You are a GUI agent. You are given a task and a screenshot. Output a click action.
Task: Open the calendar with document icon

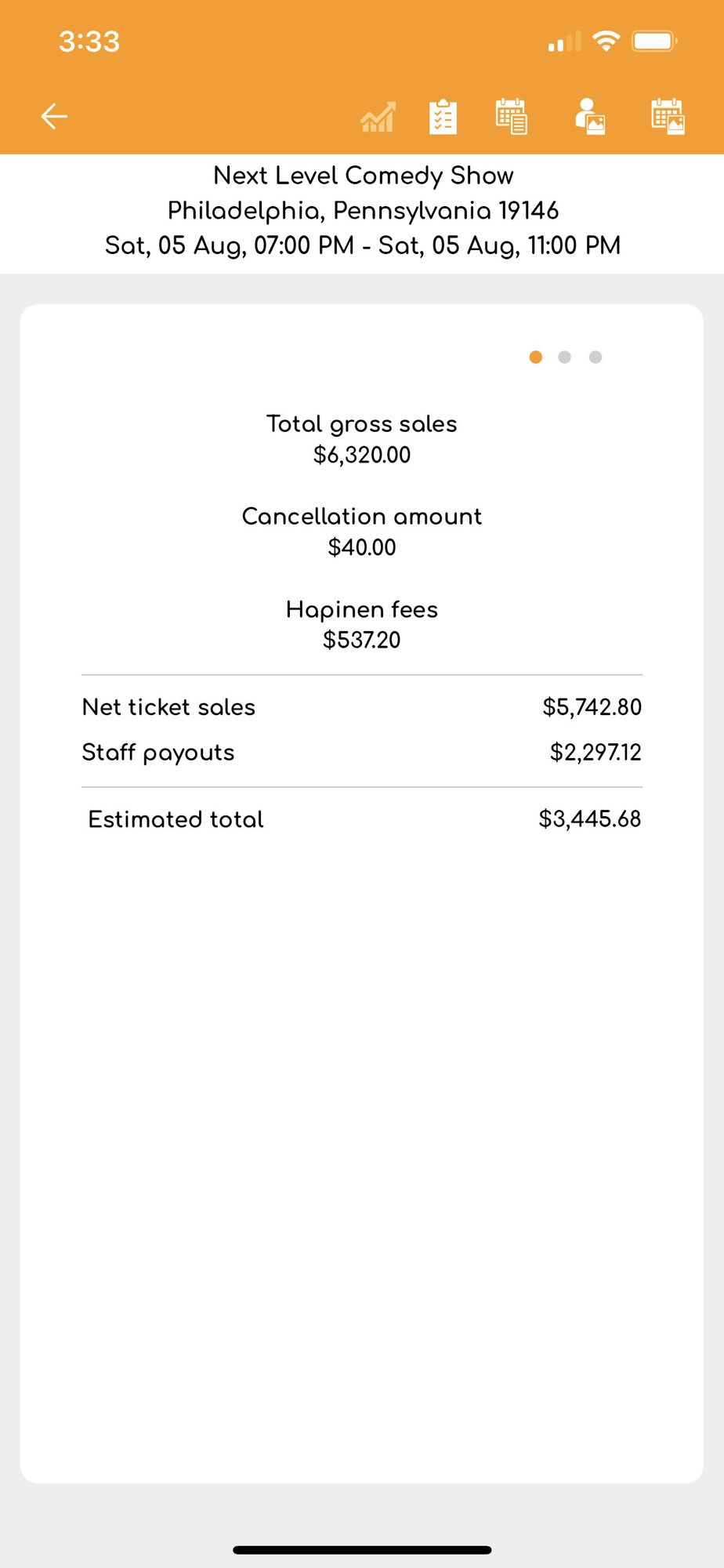coord(512,117)
